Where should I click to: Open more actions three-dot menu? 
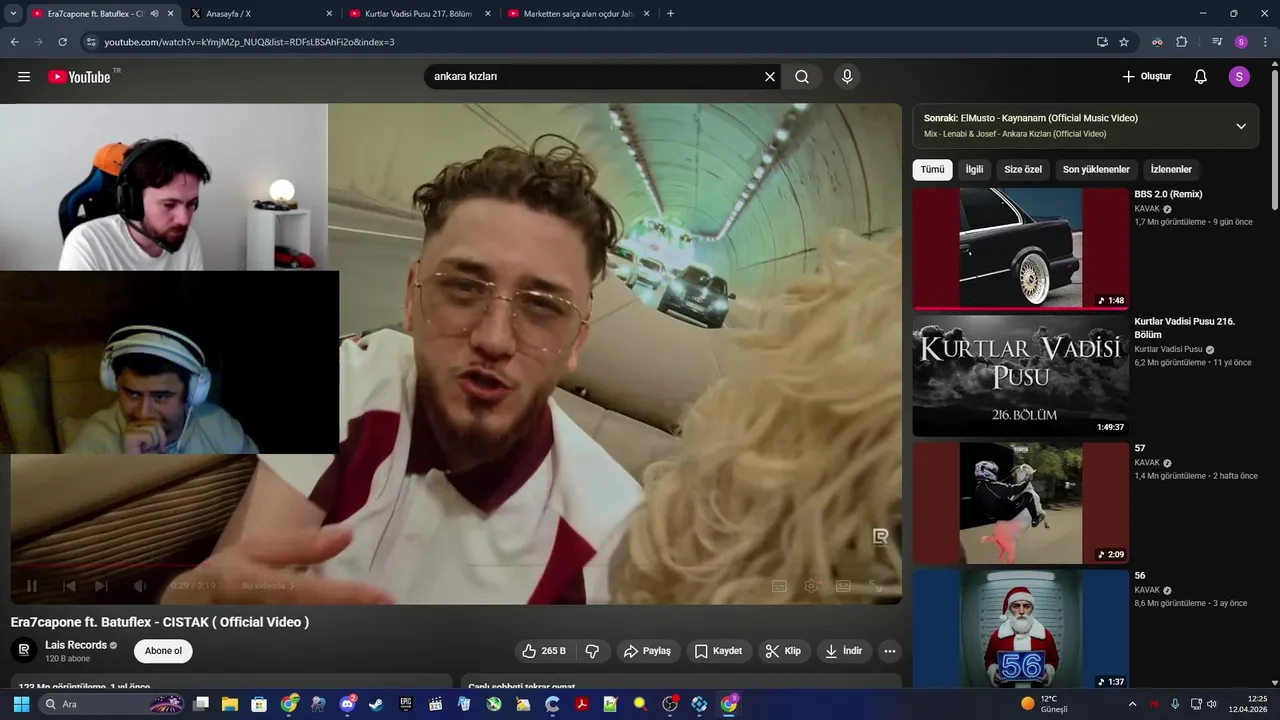tap(889, 651)
